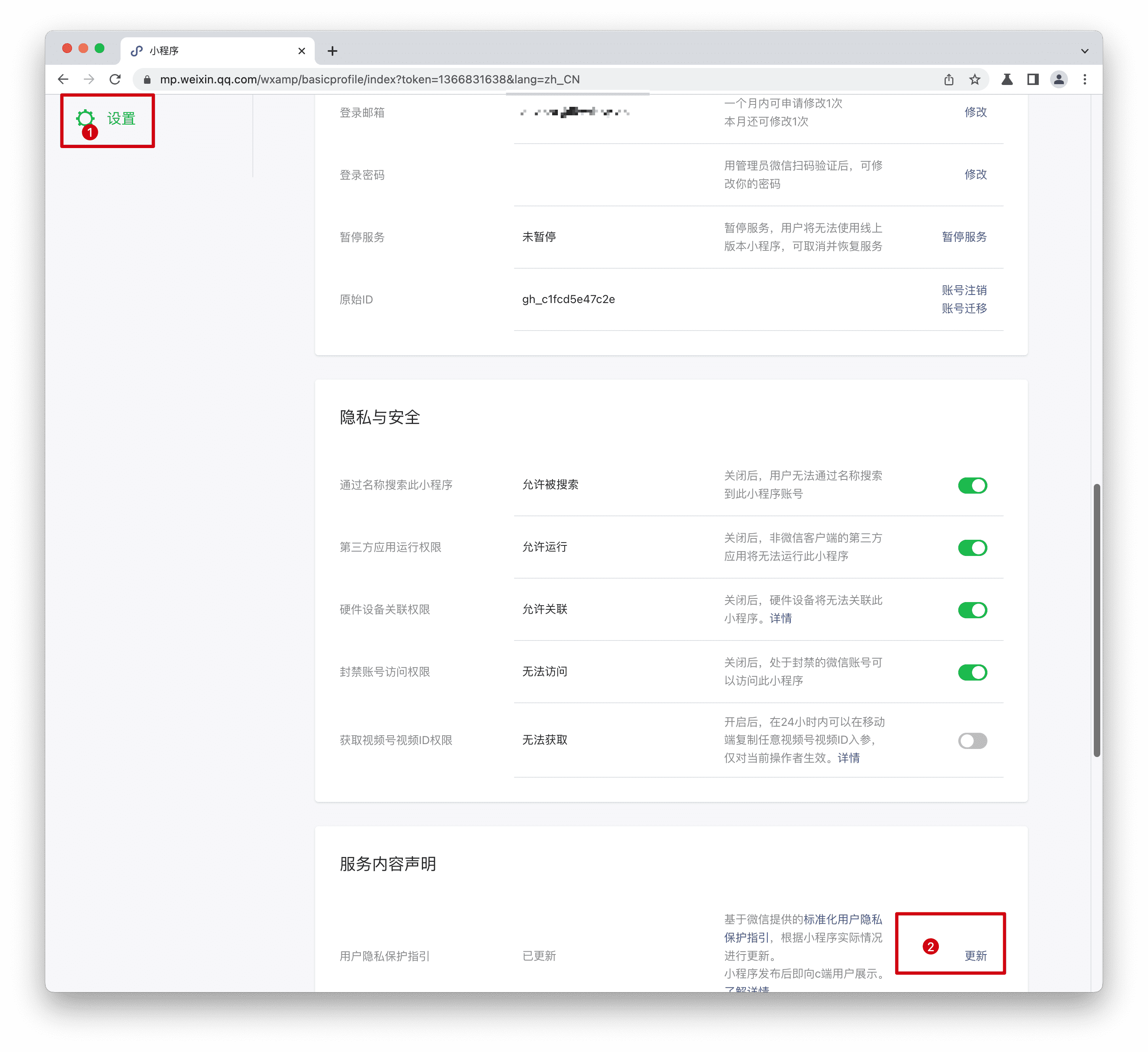The height and width of the screenshot is (1052, 1148).
Task: Click the 登录密码 row label
Action: click(362, 175)
